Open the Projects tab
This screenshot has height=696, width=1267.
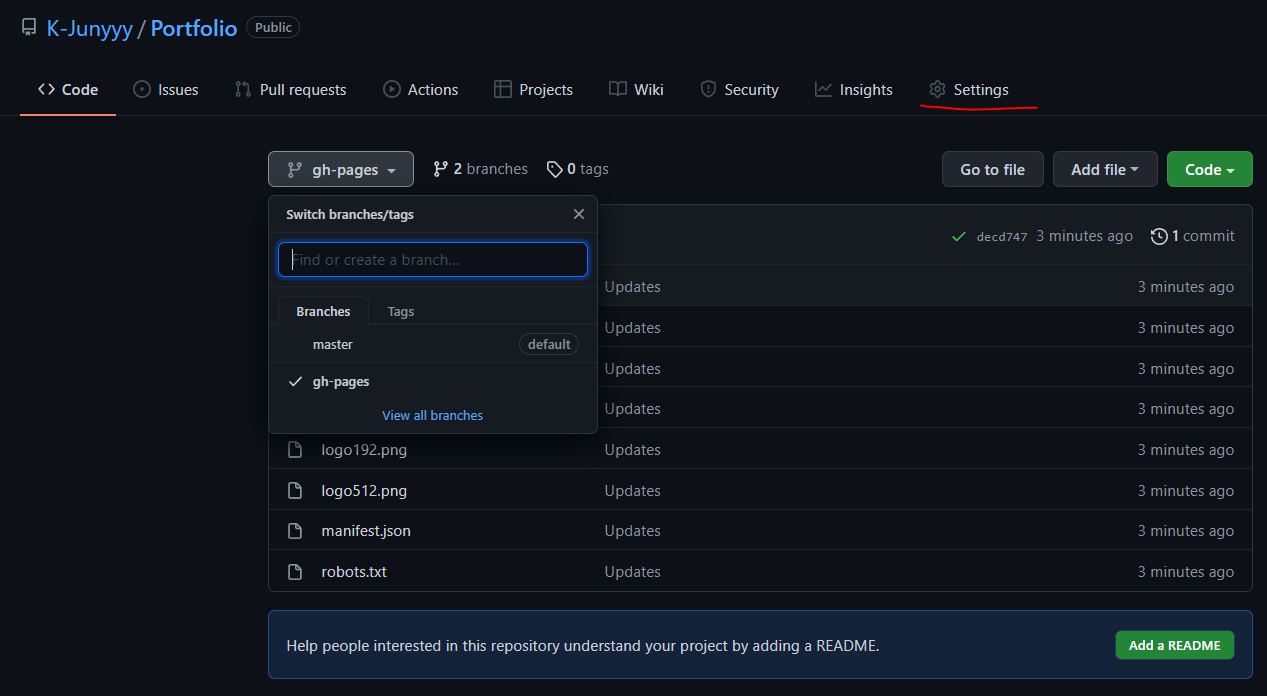(x=534, y=90)
